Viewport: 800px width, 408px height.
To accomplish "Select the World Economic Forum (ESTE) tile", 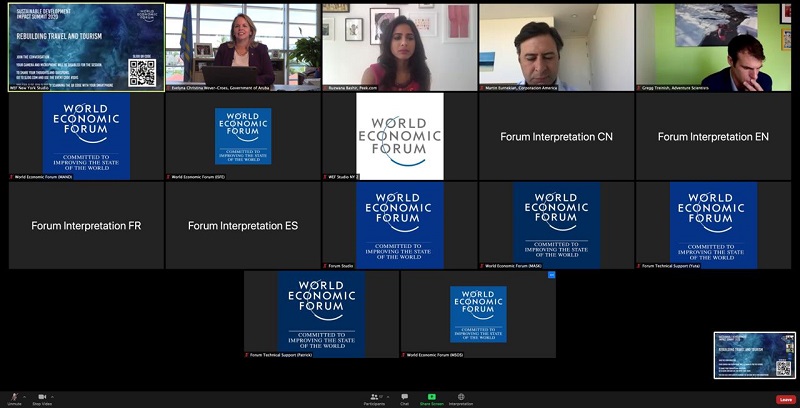I will click(x=243, y=136).
